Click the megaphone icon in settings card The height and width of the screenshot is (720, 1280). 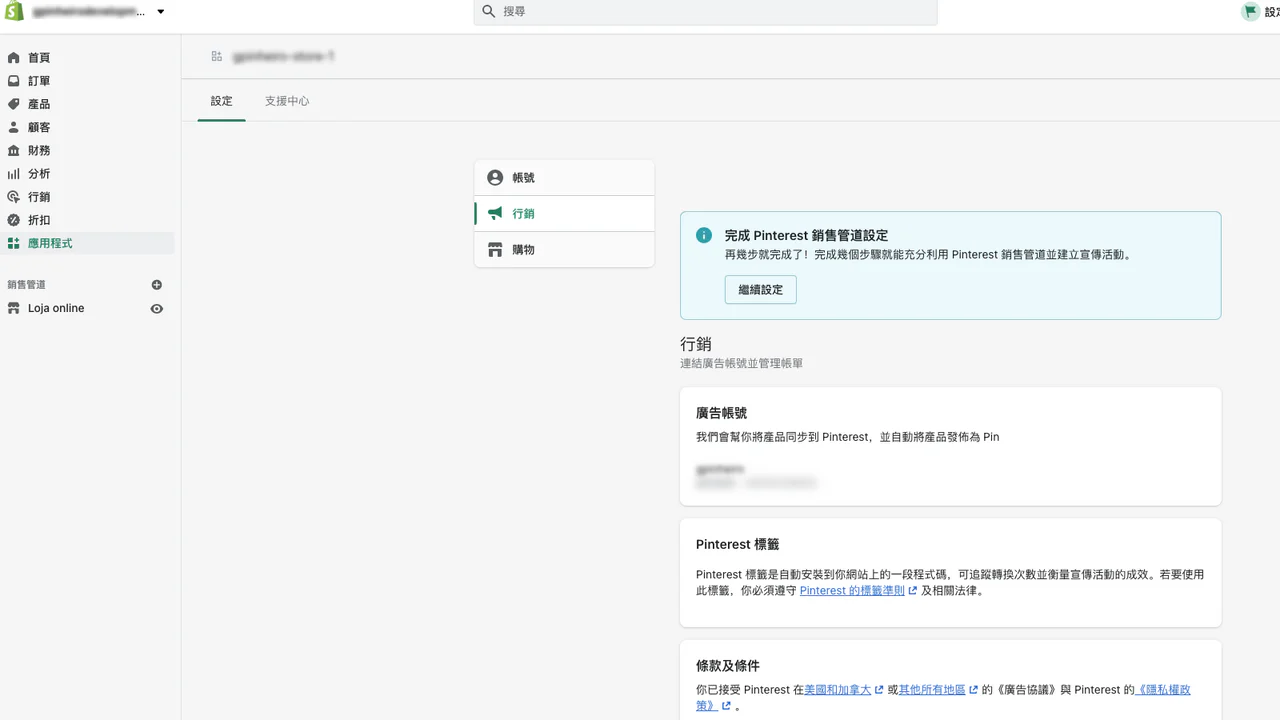[x=495, y=214]
